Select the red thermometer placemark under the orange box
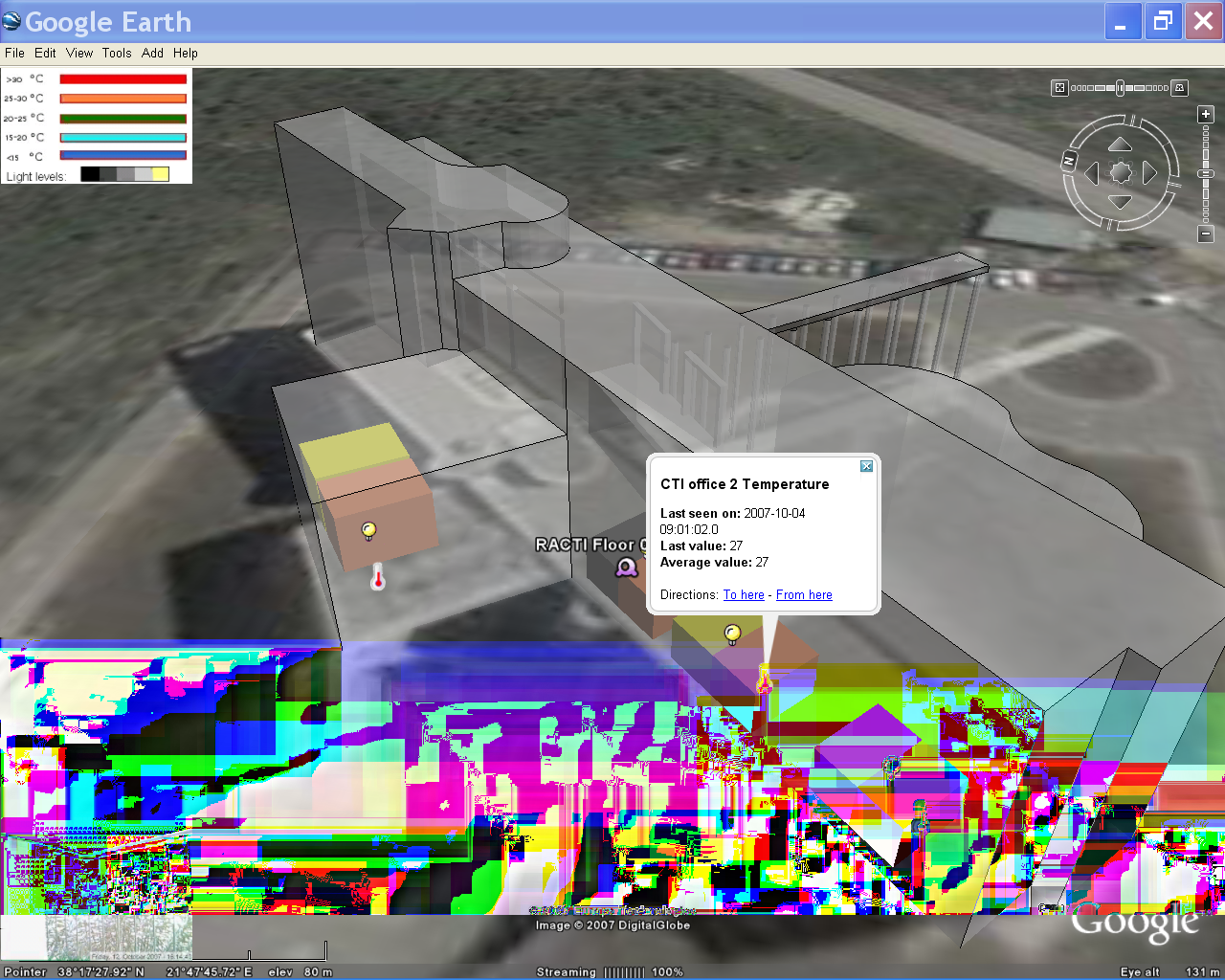The image size is (1225, 980). point(378,576)
